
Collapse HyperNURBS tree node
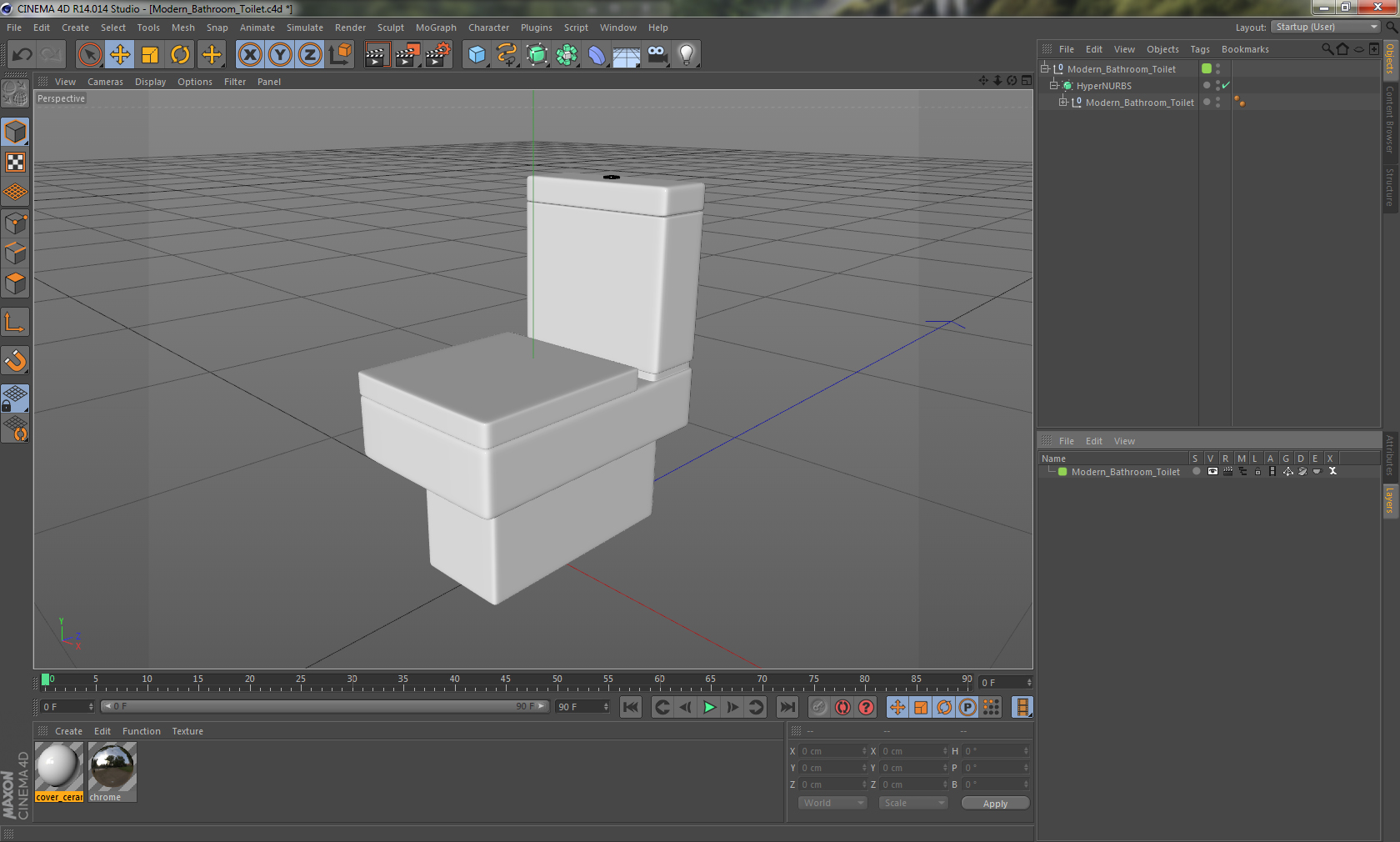tap(1053, 85)
